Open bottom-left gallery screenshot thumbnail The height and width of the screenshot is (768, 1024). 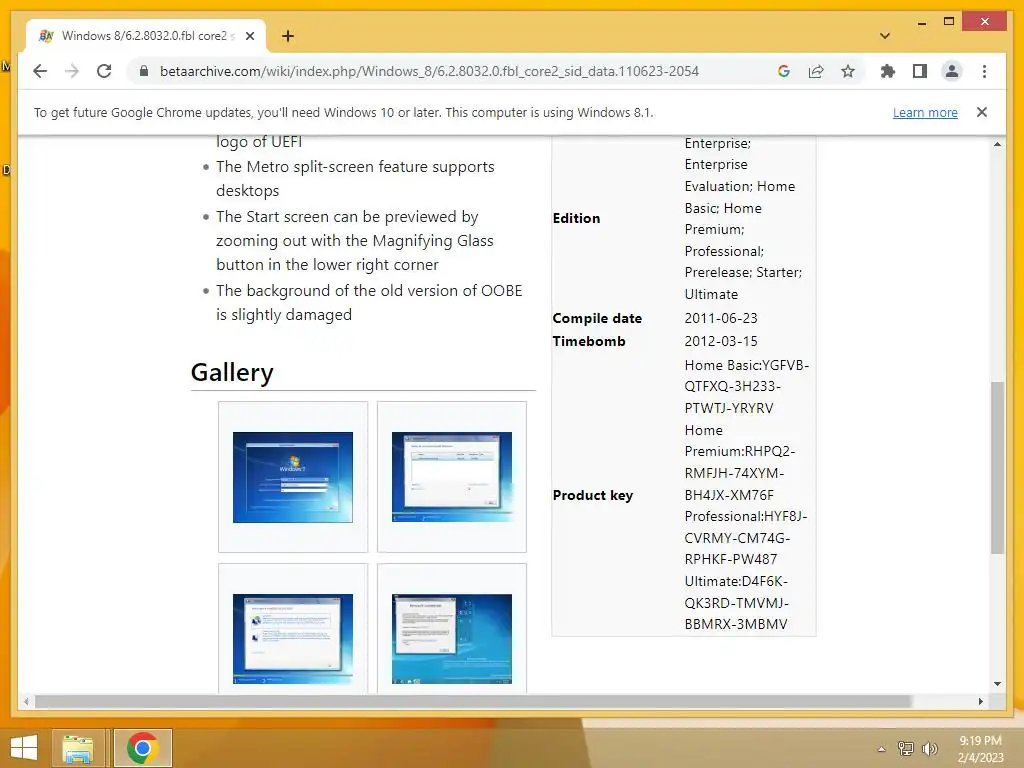(293, 639)
